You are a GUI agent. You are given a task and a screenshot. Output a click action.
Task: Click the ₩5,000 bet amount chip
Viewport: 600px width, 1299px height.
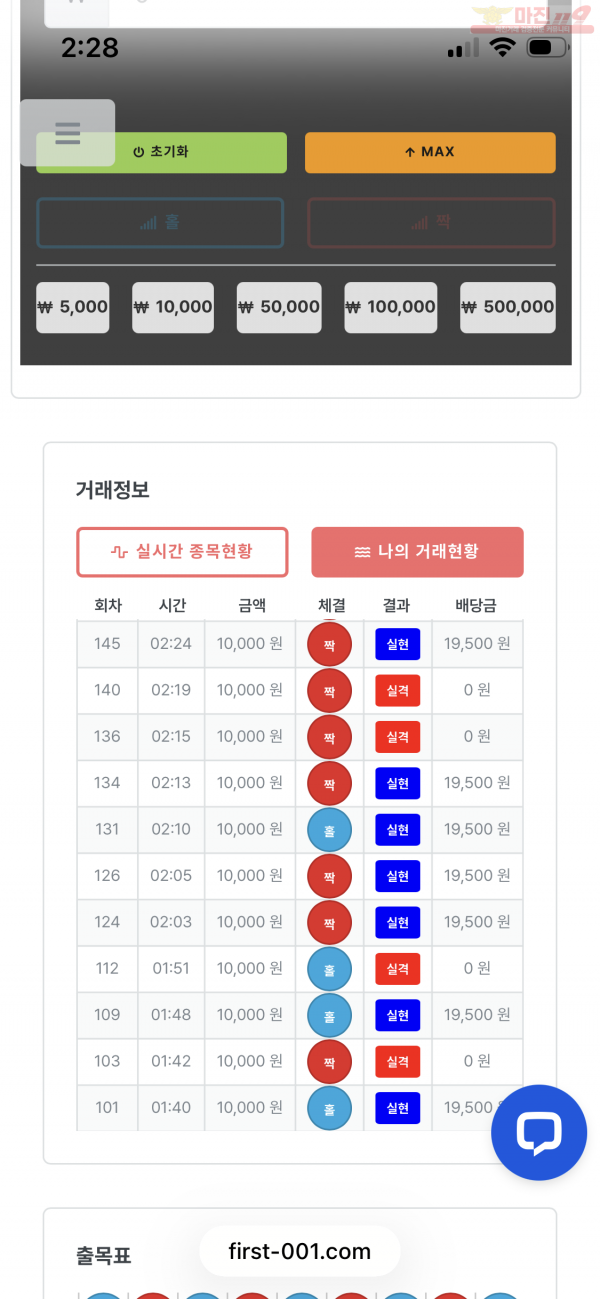point(72,307)
